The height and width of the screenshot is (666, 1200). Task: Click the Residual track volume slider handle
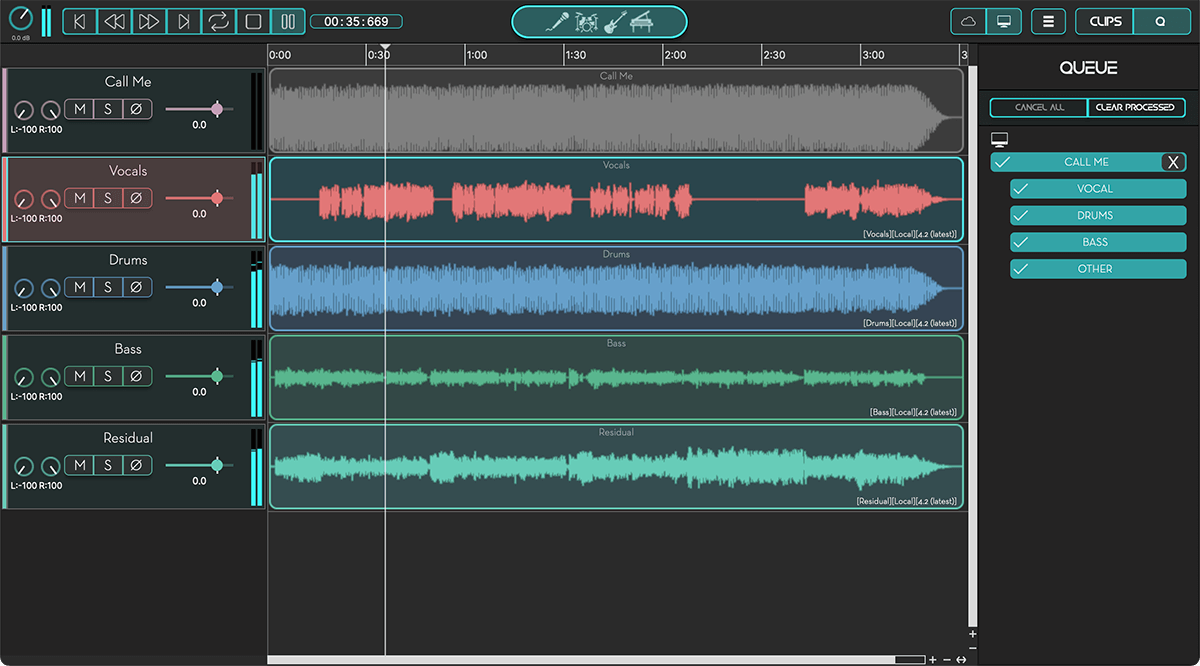(216, 465)
